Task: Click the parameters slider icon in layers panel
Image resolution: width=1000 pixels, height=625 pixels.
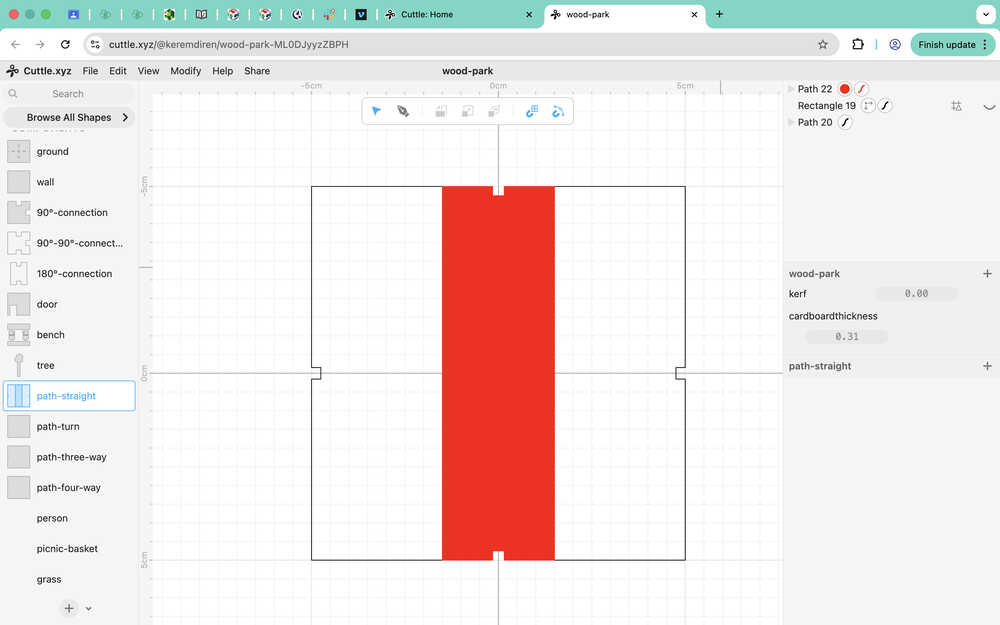Action: click(x=956, y=106)
